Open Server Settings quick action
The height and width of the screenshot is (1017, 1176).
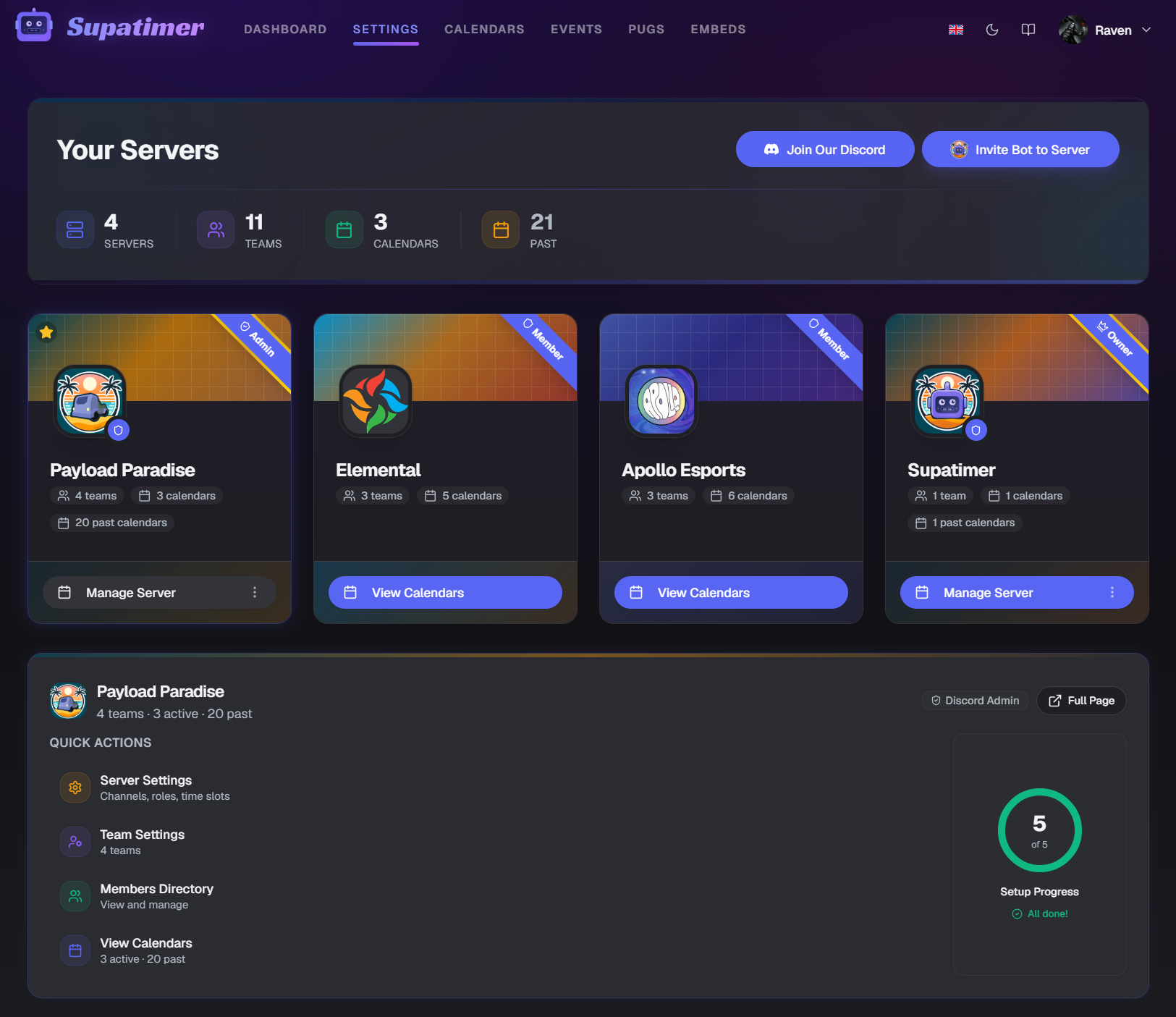tap(165, 788)
